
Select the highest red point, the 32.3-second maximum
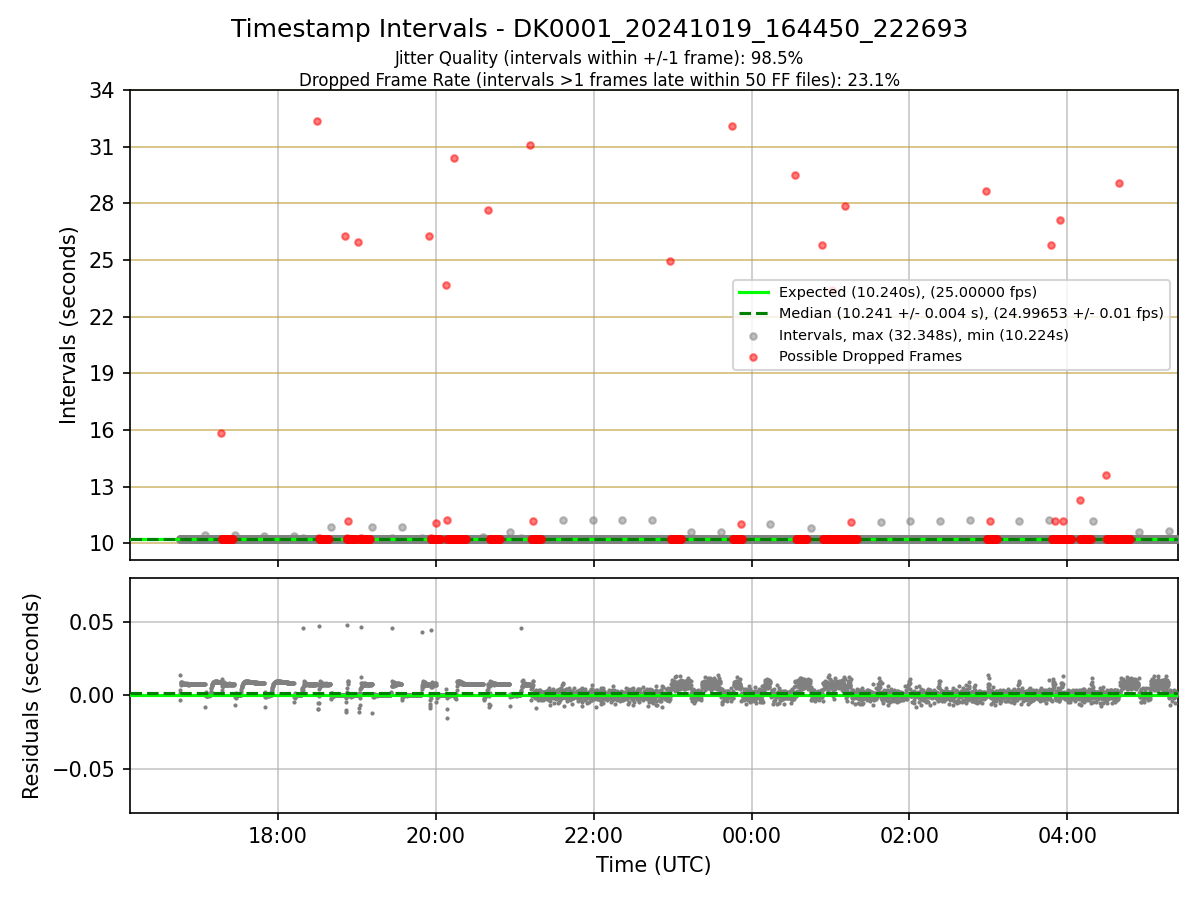[317, 121]
